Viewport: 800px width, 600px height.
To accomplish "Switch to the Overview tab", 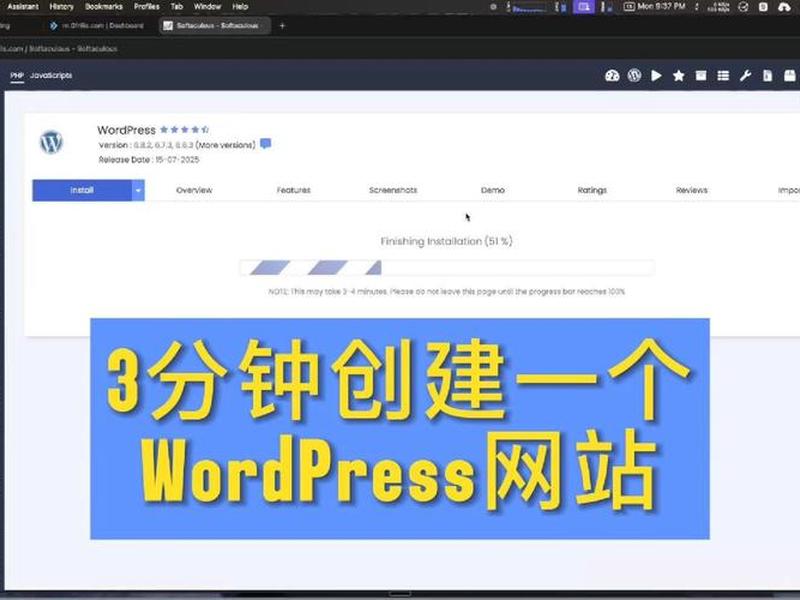I will pyautogui.click(x=194, y=190).
